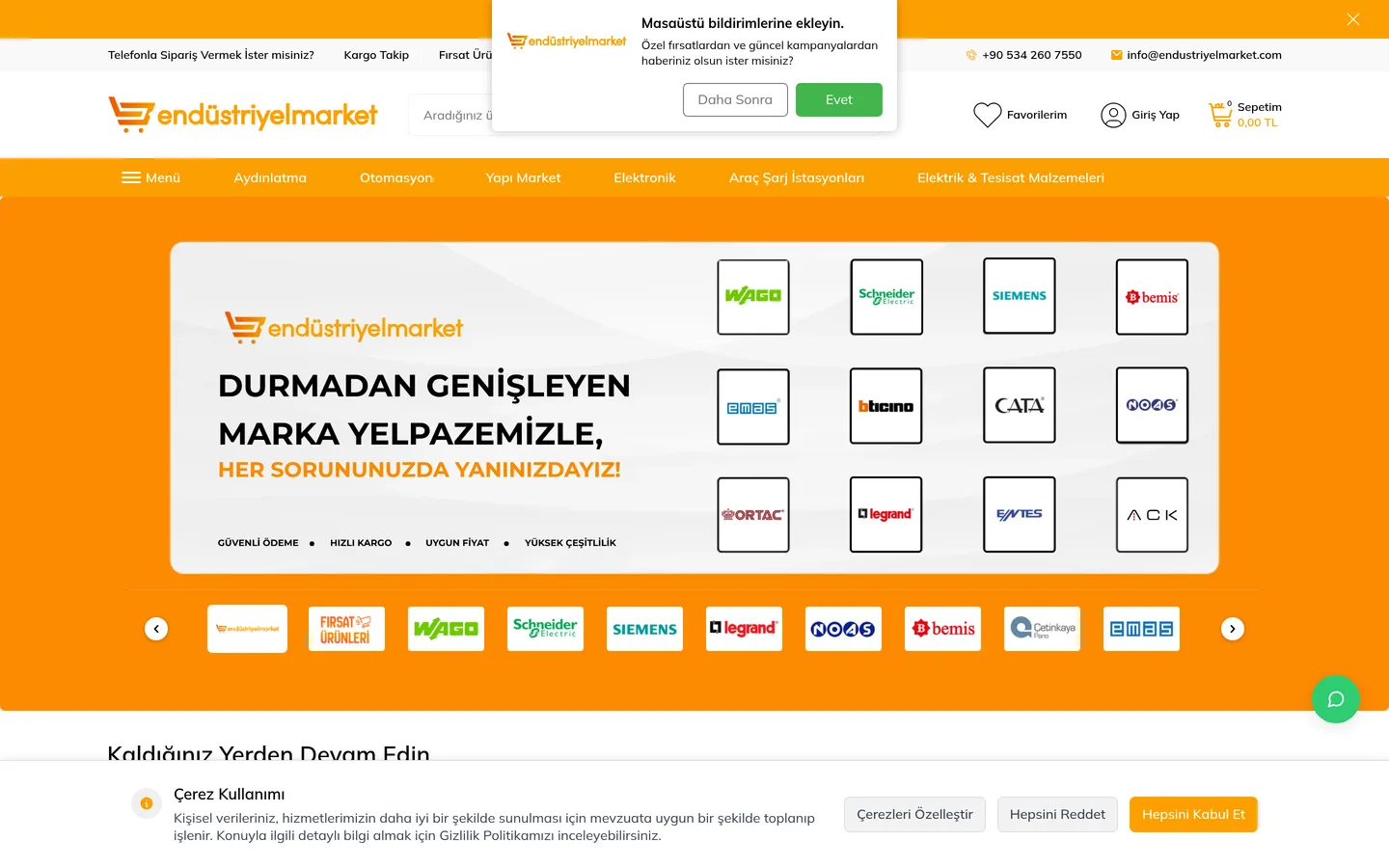The width and height of the screenshot is (1389, 868).
Task: Select the bemis tile in banner grid
Action: (x=1152, y=297)
